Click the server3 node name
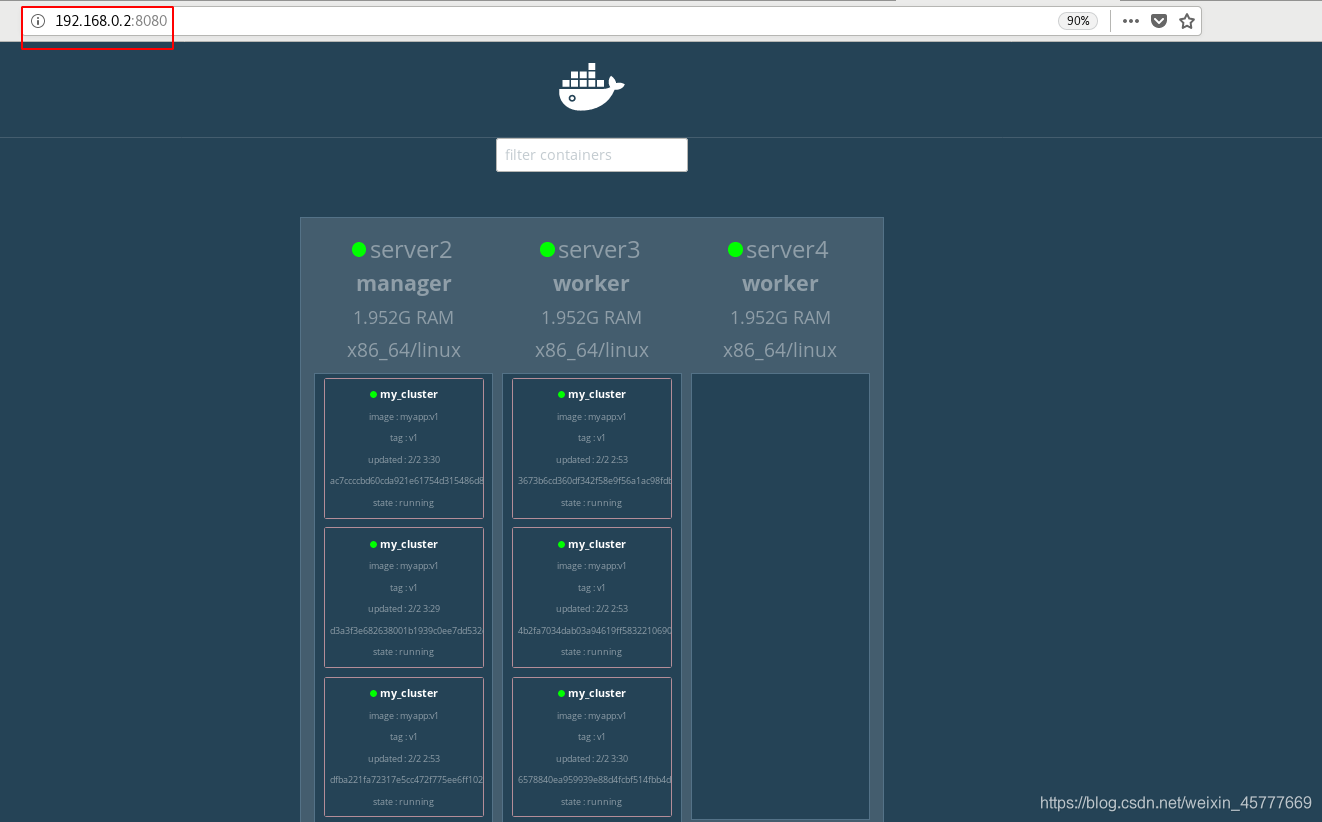This screenshot has height=822, width=1322. [599, 250]
